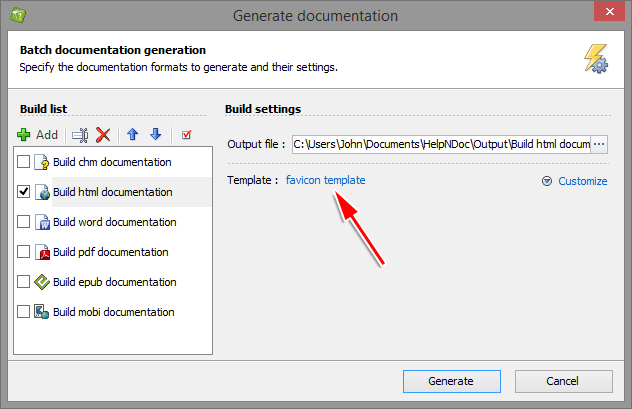Select Build chm documentation row
The height and width of the screenshot is (409, 632).
pyautogui.click(x=113, y=162)
